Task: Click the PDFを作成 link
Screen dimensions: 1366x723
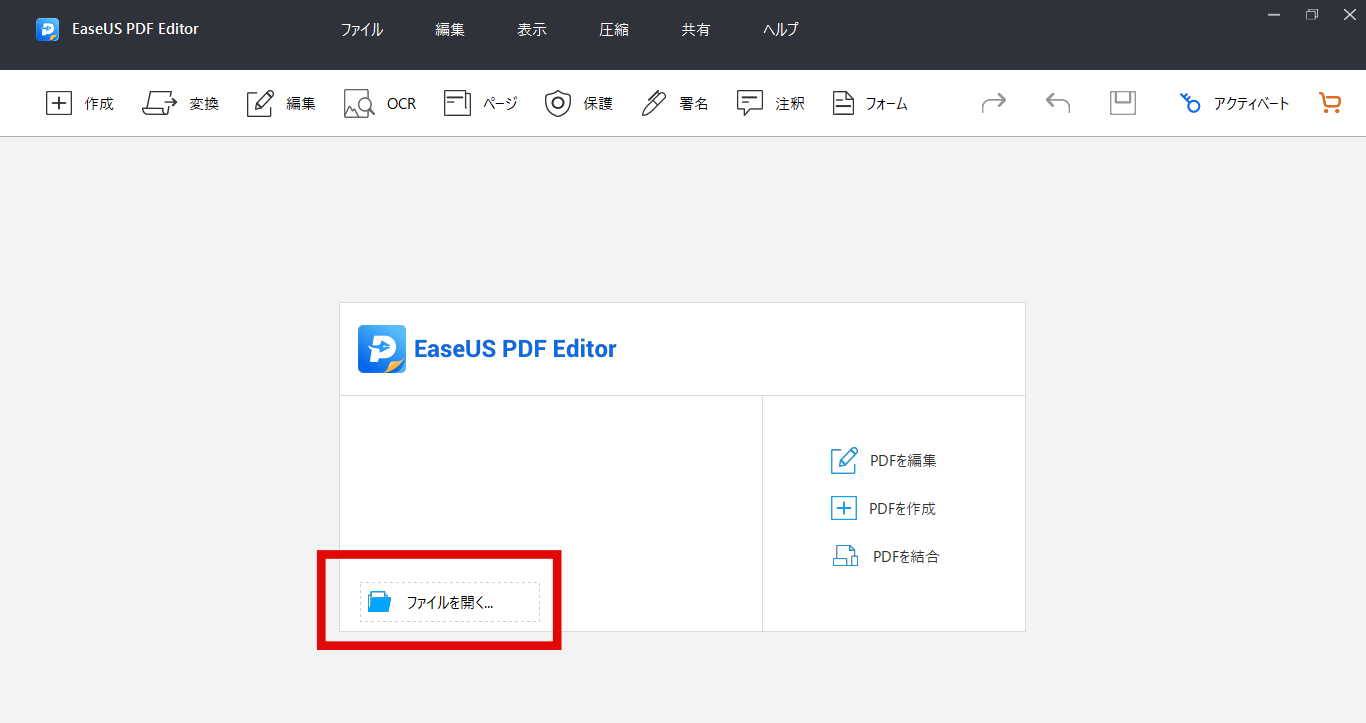Action: pyautogui.click(x=902, y=509)
